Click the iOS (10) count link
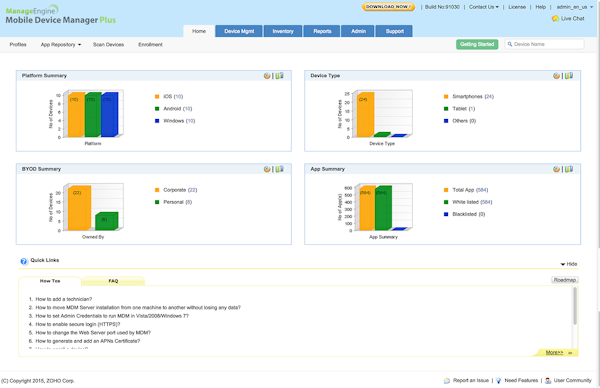The width and height of the screenshot is (600, 388). [x=178, y=97]
